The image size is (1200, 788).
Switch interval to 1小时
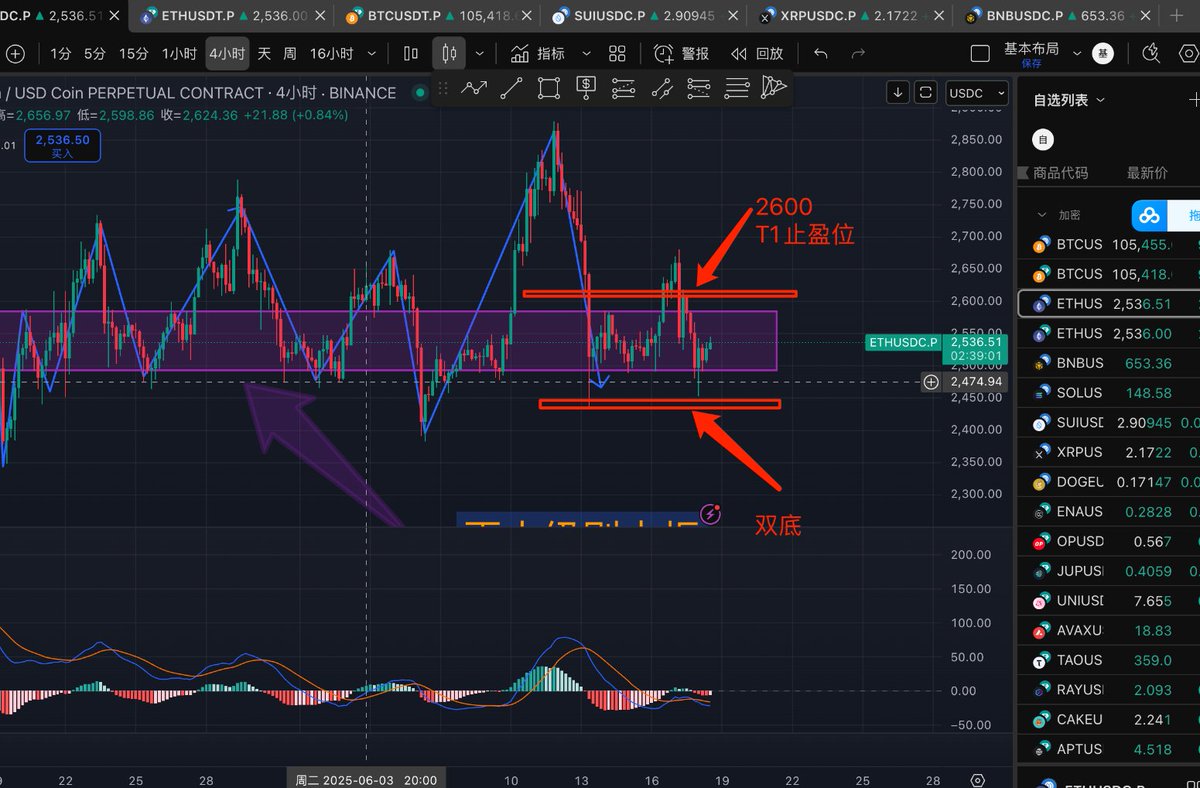pos(179,54)
